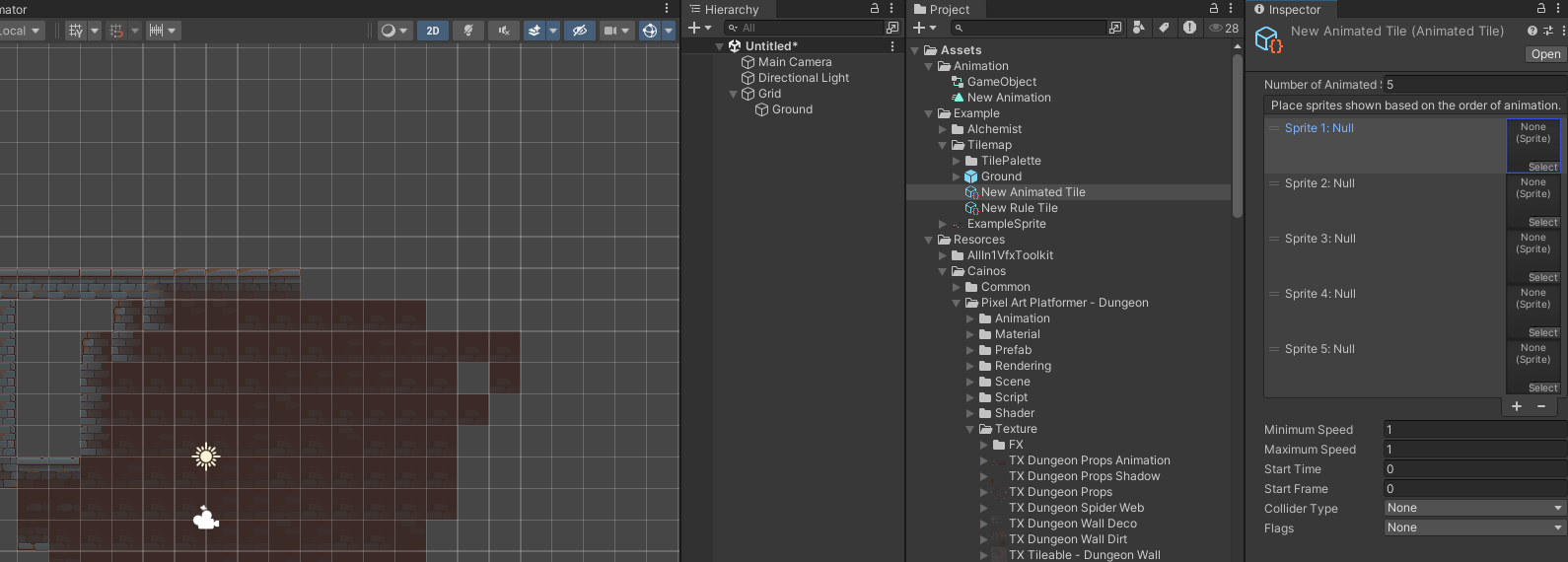Open Flags dropdown
The width and height of the screenshot is (1568, 562).
click(x=1475, y=528)
